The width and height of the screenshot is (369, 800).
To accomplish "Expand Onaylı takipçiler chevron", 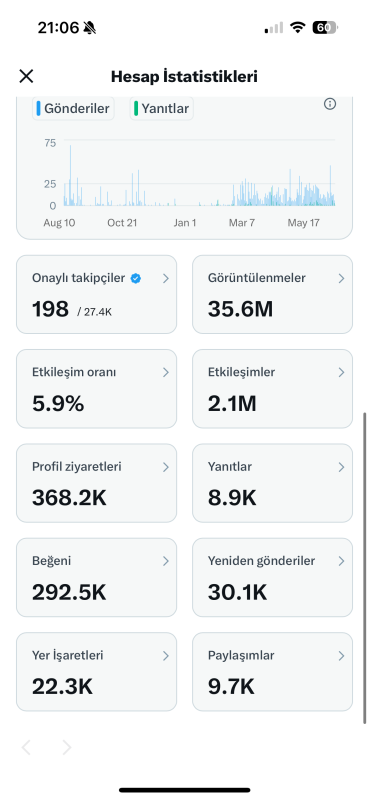I will point(165,279).
